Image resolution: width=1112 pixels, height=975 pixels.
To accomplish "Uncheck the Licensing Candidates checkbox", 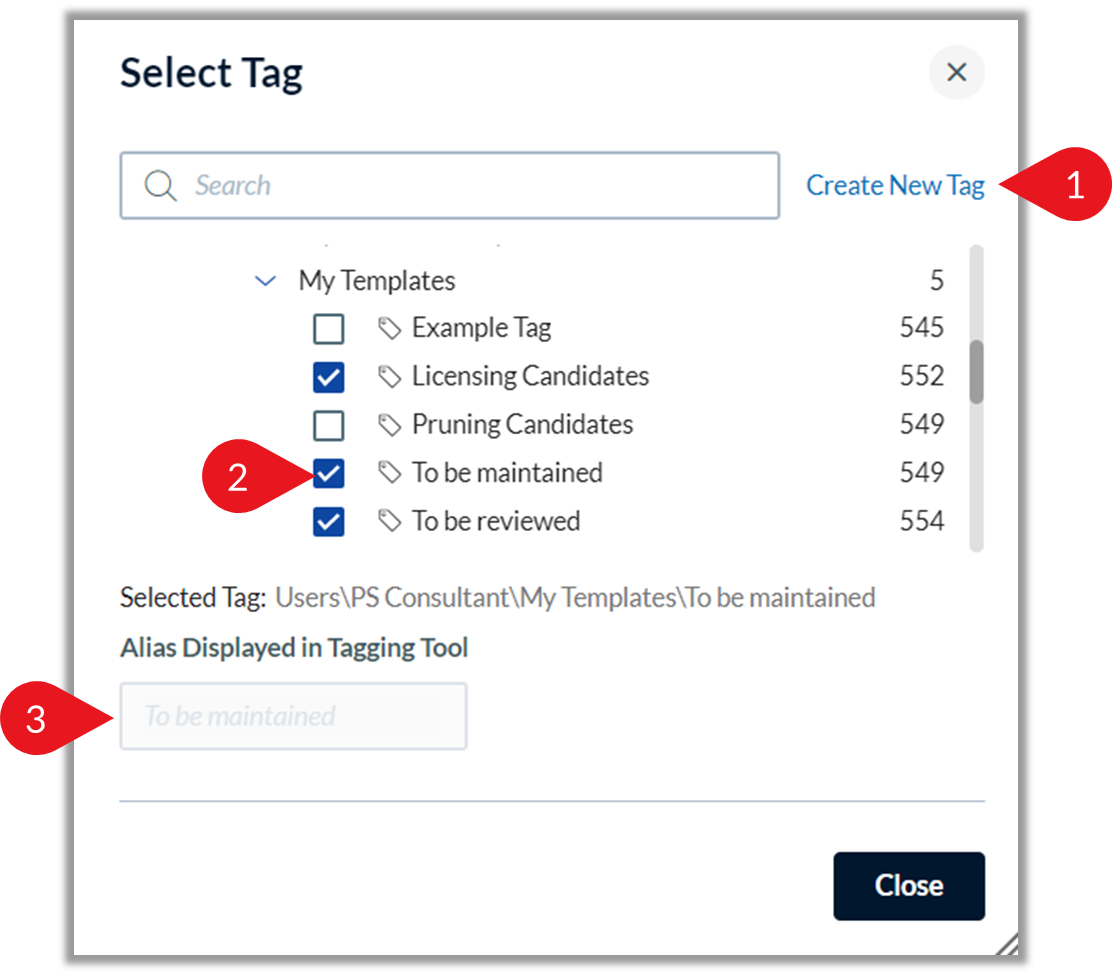I will click(329, 377).
